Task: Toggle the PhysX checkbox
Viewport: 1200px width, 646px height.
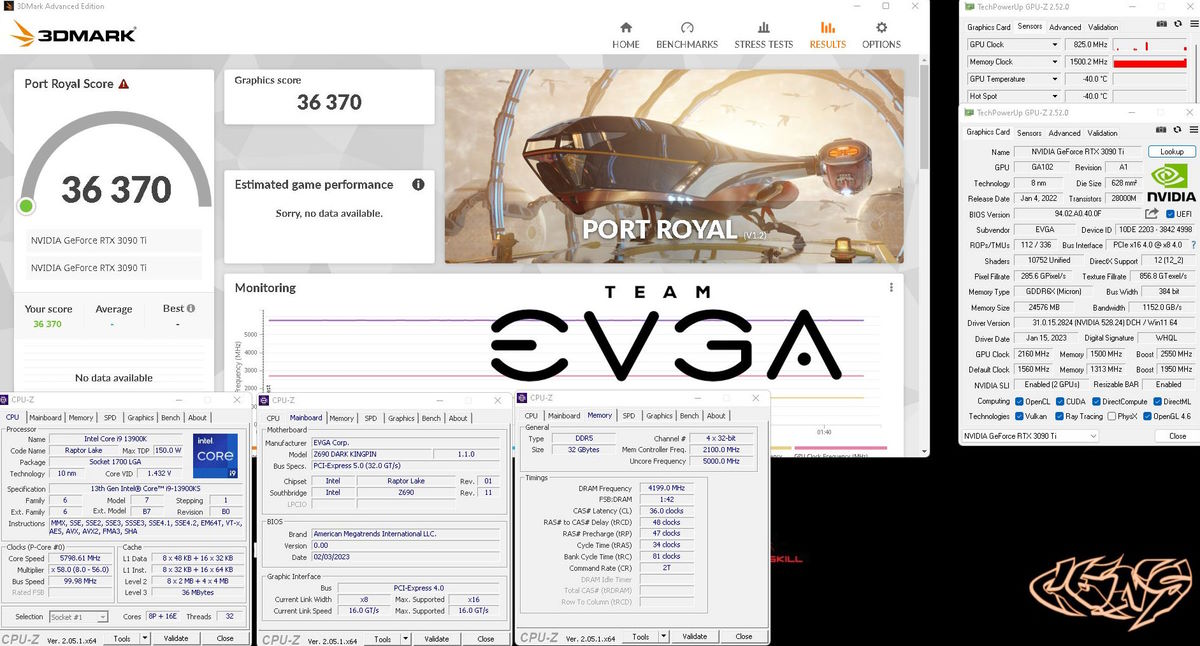Action: pos(1111,416)
